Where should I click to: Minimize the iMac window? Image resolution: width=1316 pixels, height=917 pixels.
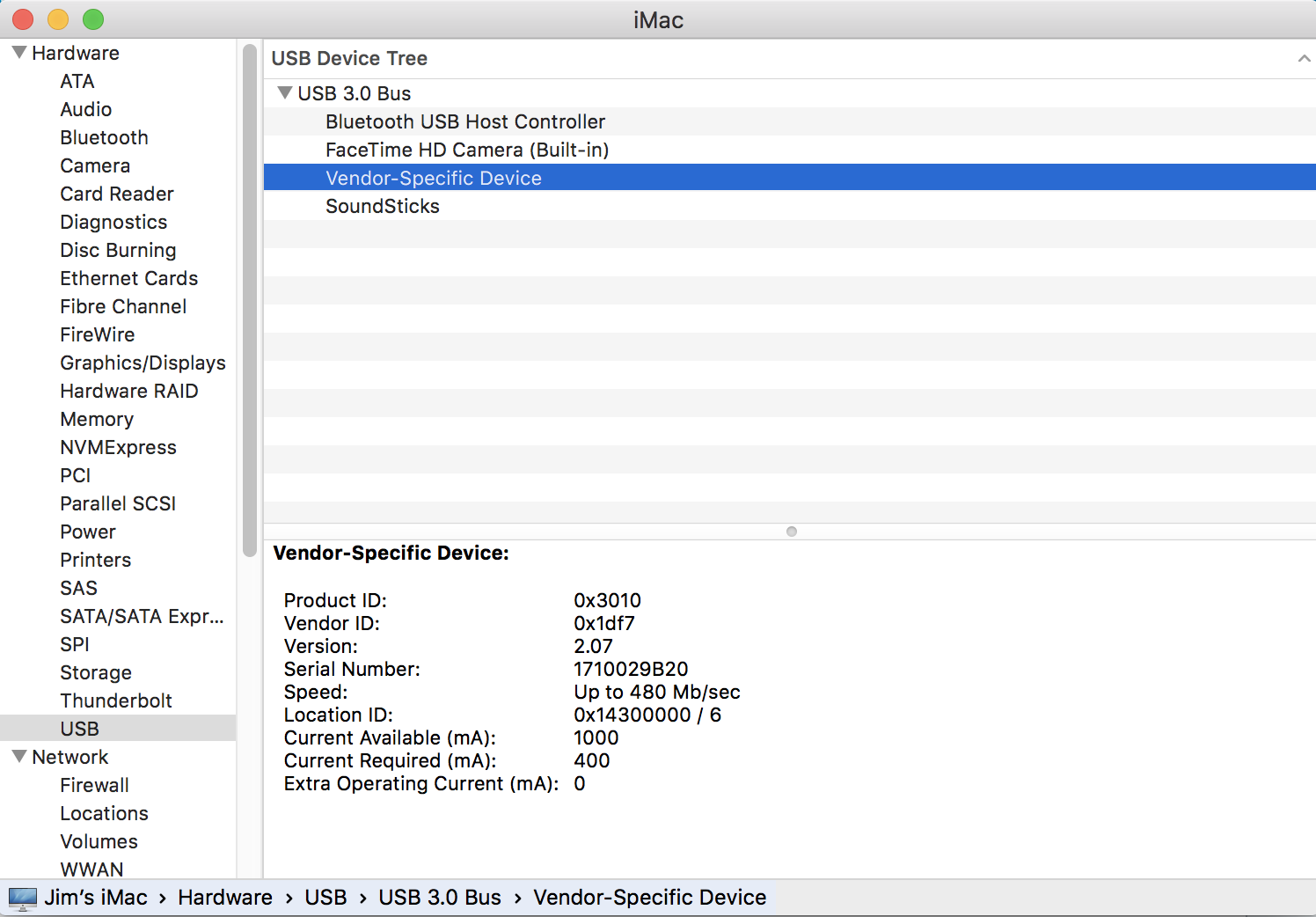(58, 18)
